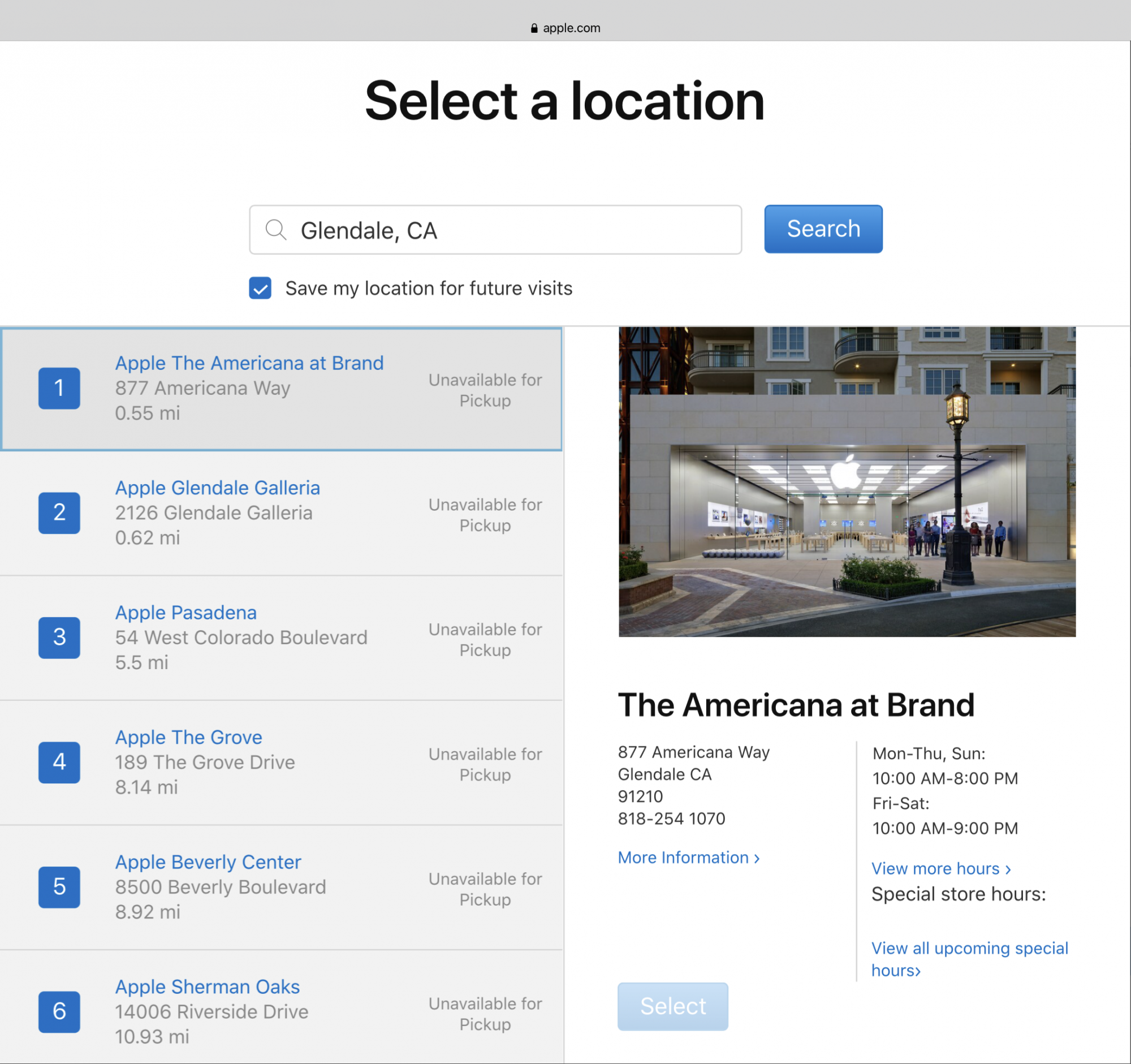Uncheck Save my location for future visits
This screenshot has height=1064, width=1131.
260,288
